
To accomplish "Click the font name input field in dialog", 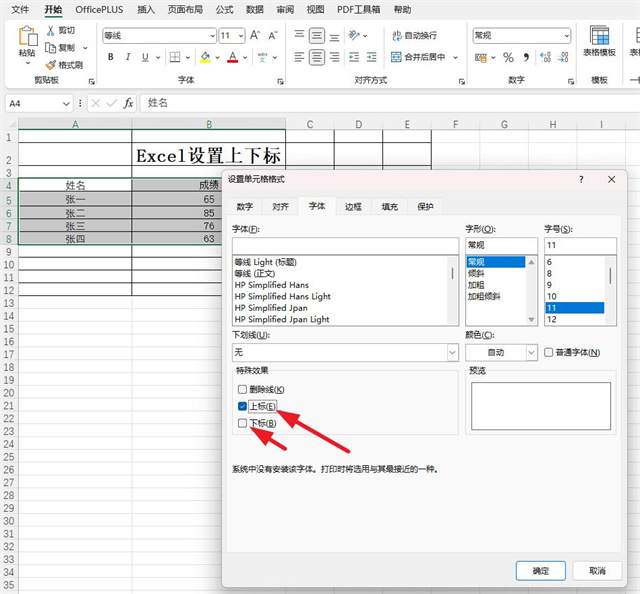I will (x=345, y=246).
